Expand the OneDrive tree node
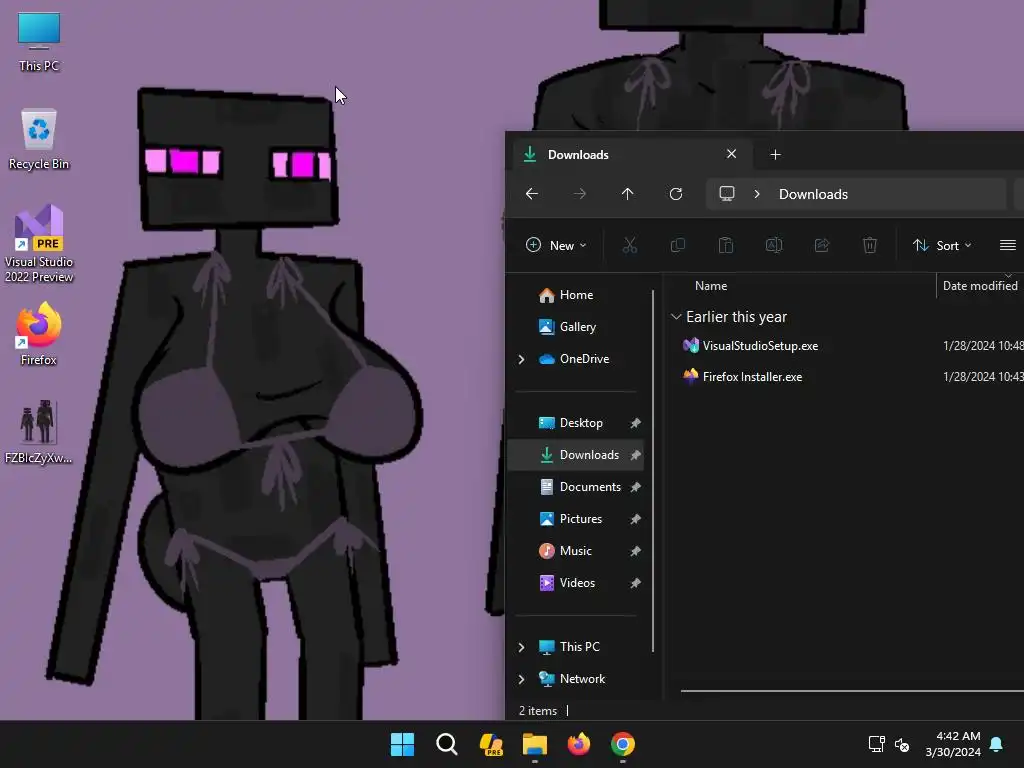1024x768 pixels. point(521,359)
